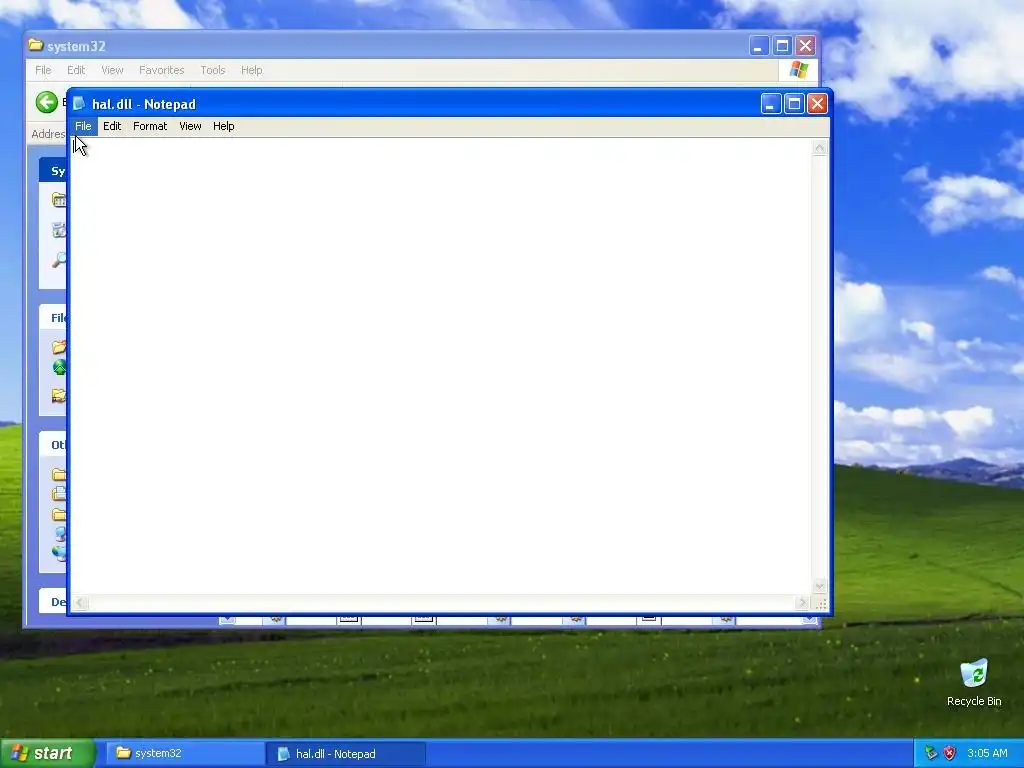
Task: Open File menu in system32 window
Action: 43,70
